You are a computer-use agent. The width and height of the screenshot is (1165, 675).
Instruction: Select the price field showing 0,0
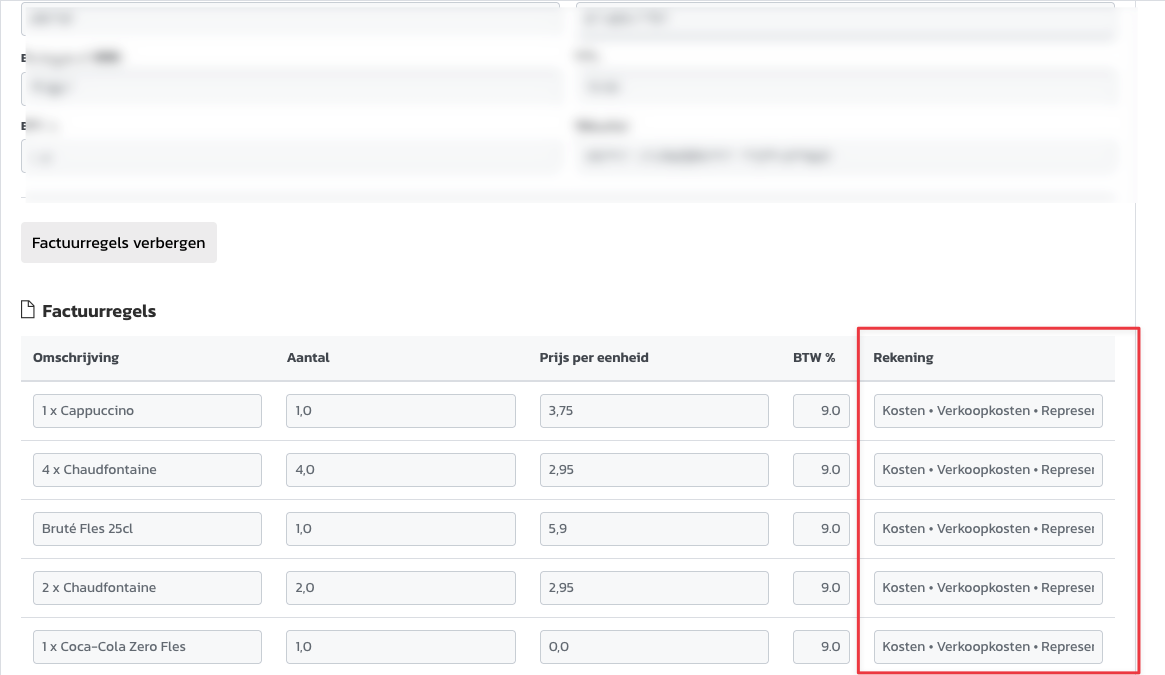[653, 647]
